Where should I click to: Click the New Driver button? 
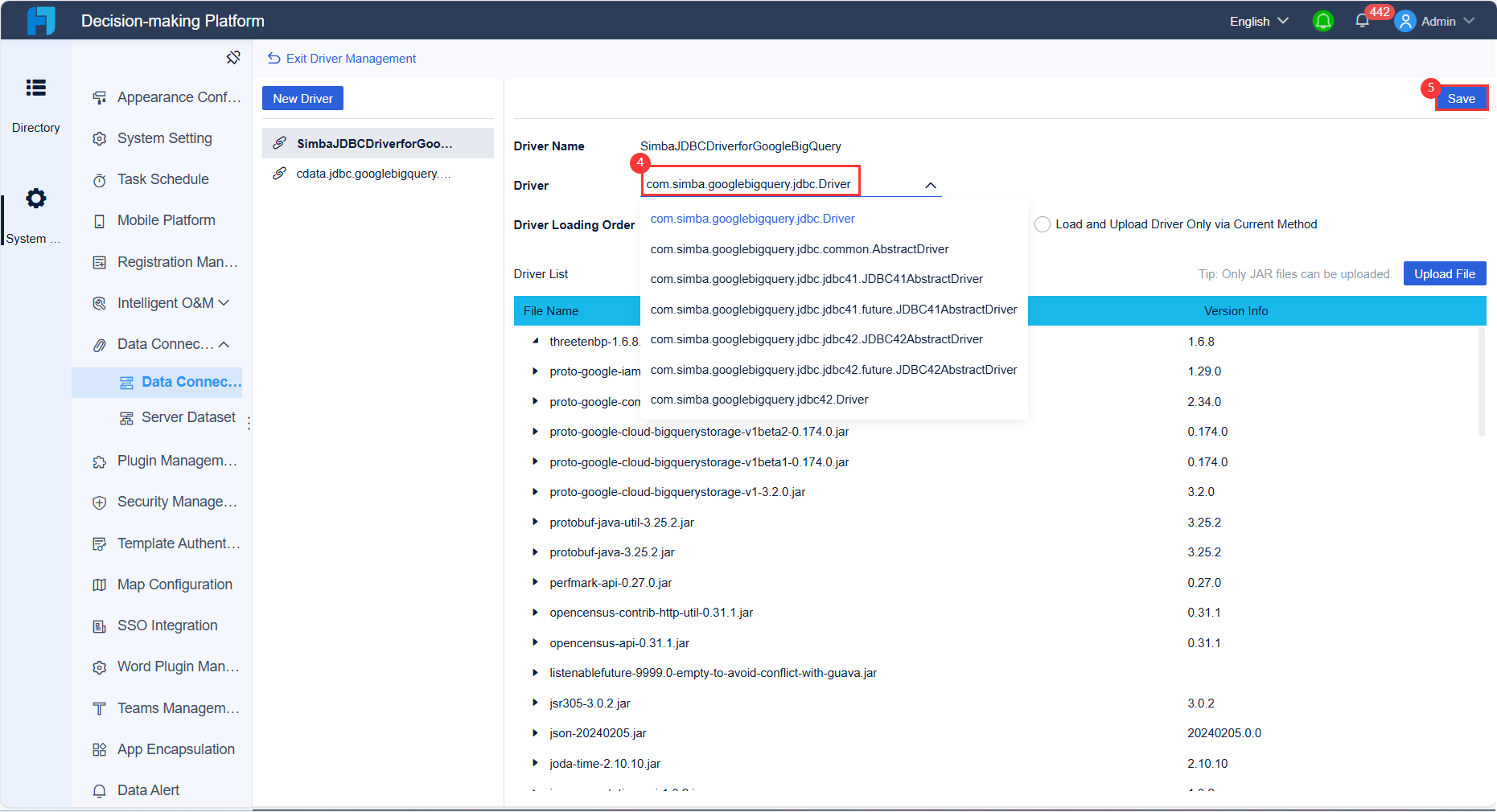(x=302, y=98)
